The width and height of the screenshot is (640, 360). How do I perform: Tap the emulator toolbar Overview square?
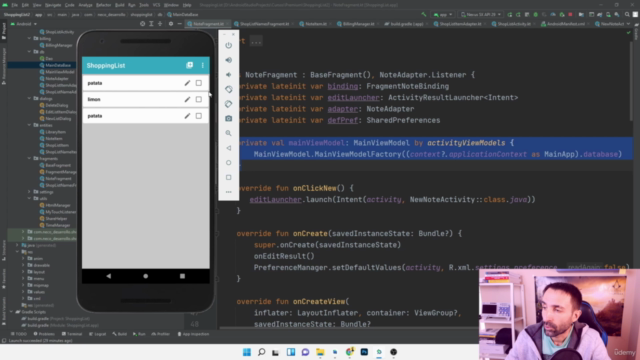click(229, 177)
